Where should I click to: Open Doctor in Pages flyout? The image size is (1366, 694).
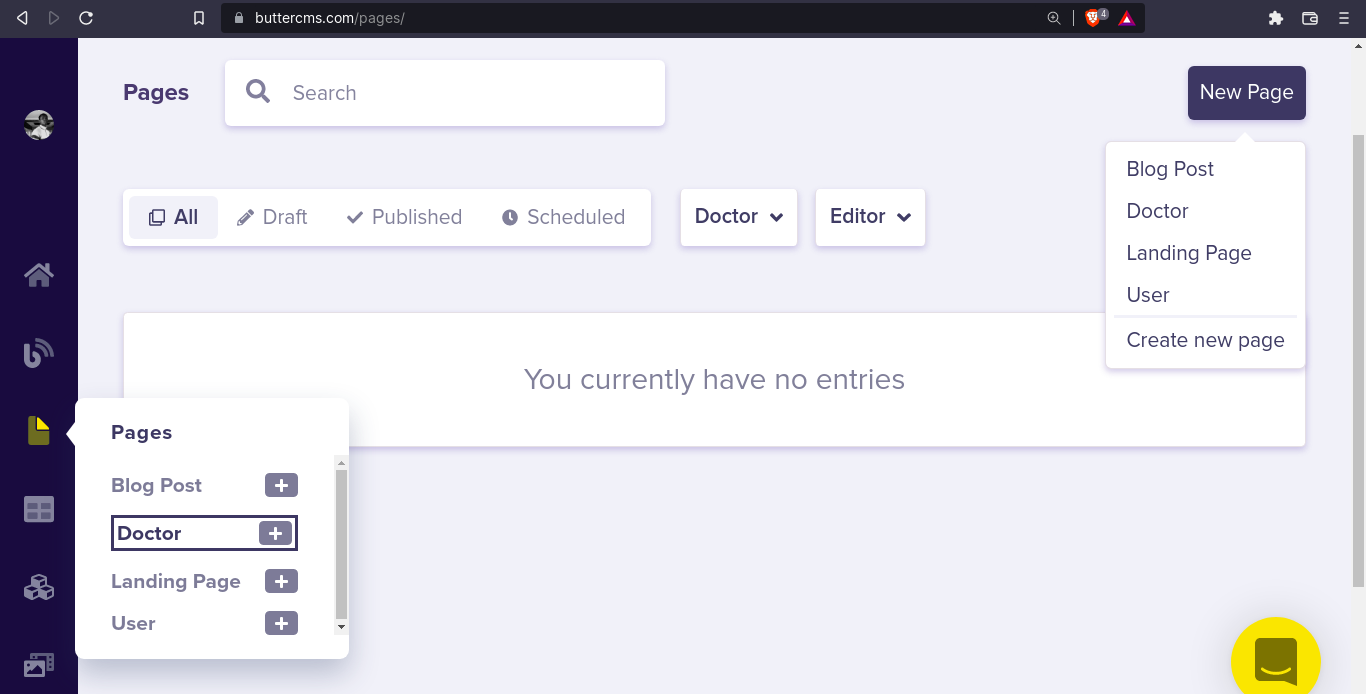pyautogui.click(x=149, y=533)
